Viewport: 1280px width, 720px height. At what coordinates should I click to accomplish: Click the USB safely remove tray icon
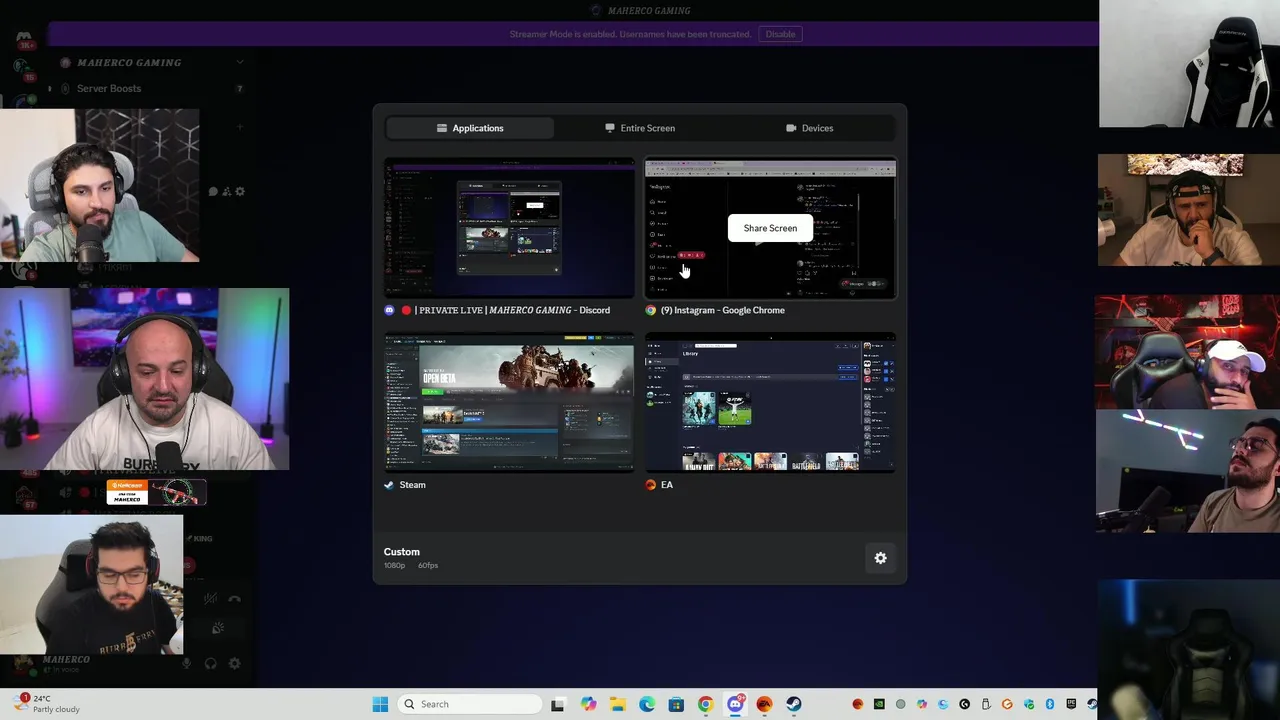click(986, 704)
